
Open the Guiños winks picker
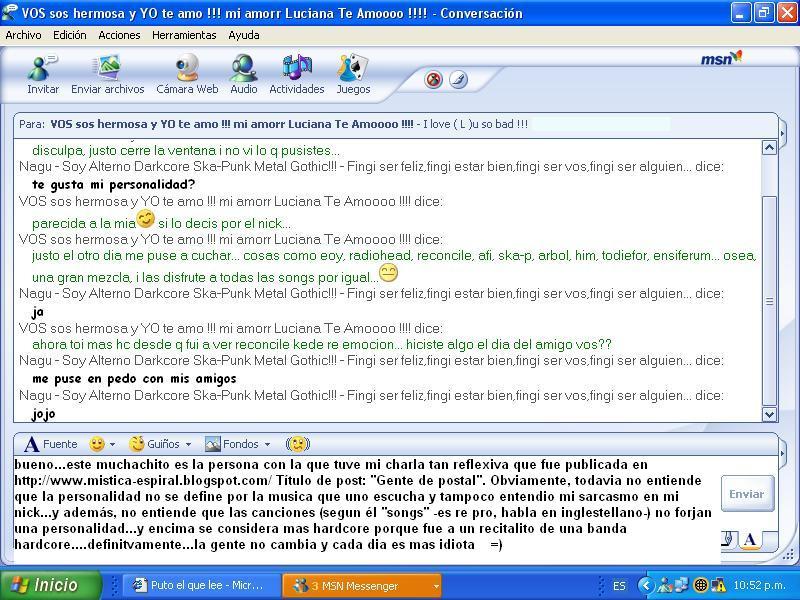(154, 444)
